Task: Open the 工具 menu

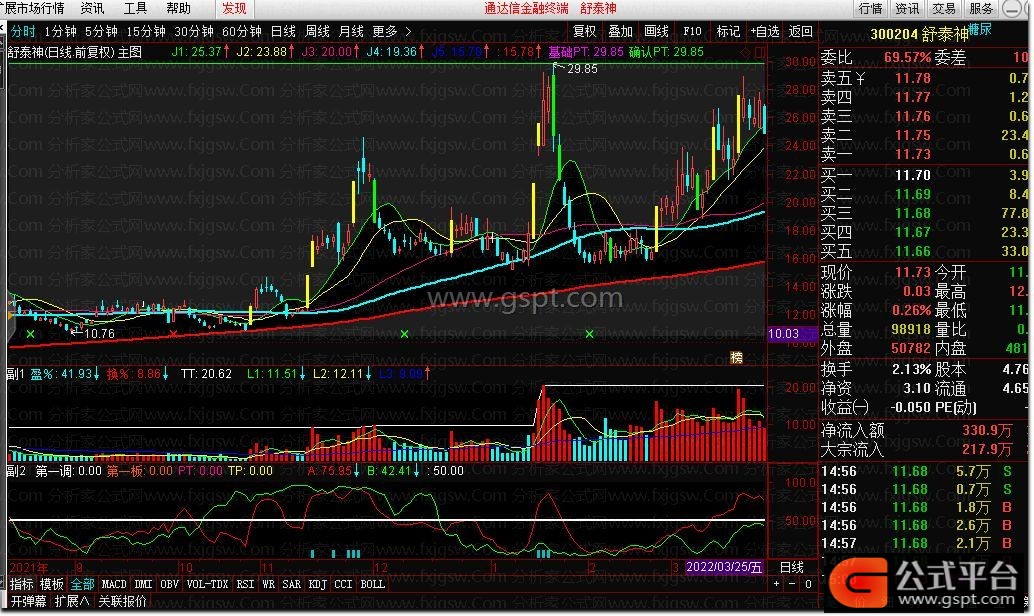Action: tap(135, 9)
